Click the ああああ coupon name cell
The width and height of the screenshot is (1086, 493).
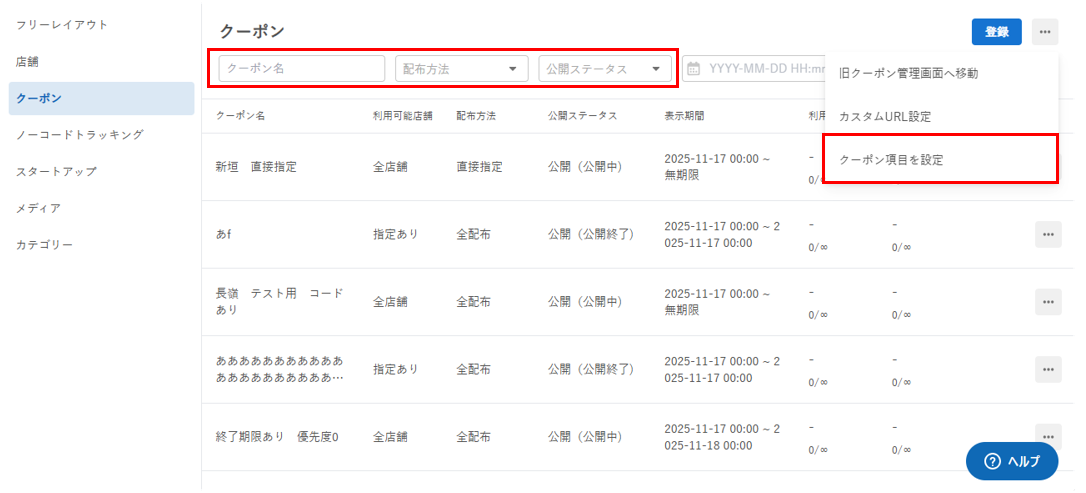point(280,369)
